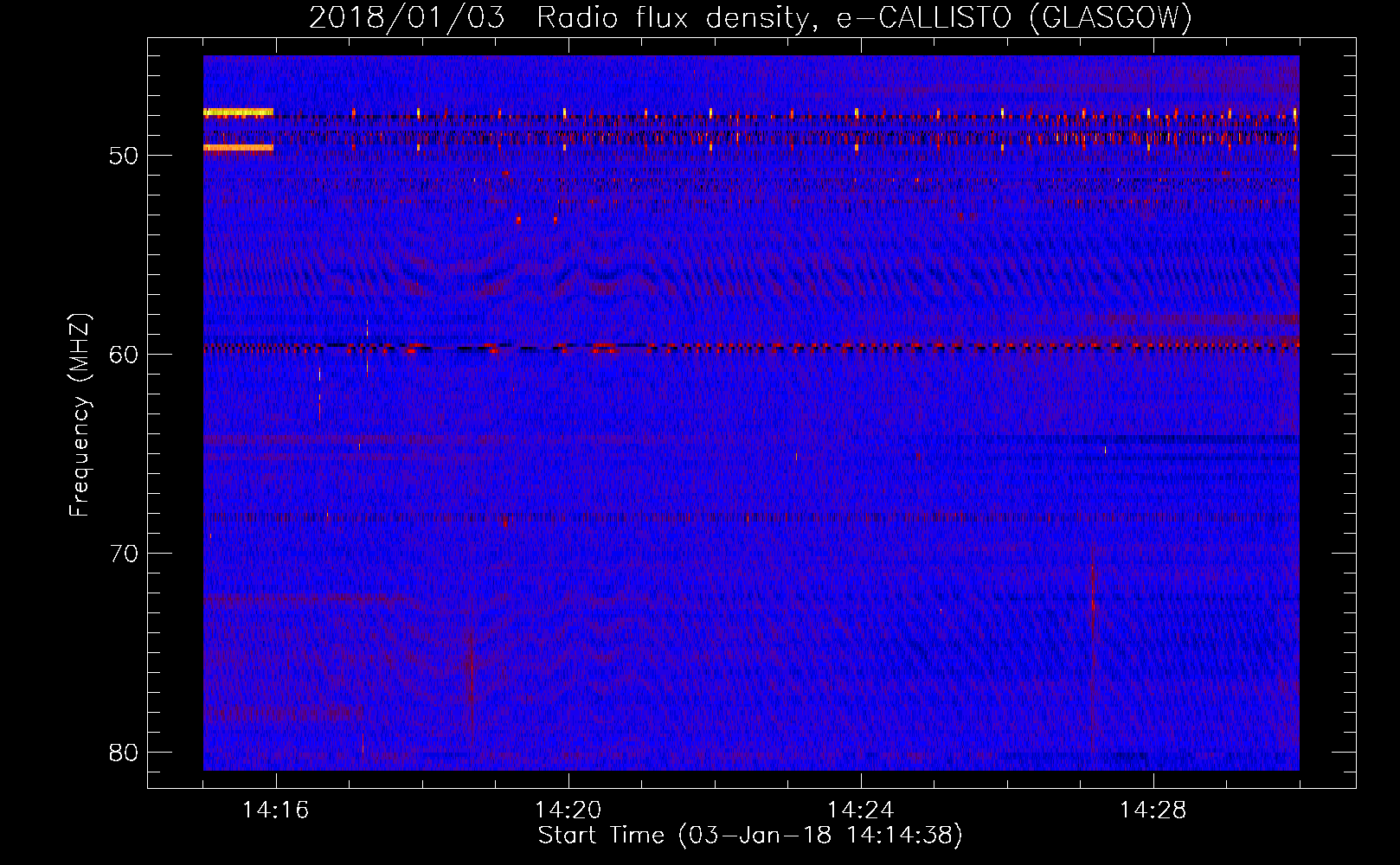Click the bright yellow band near 48 MHz

[x=238, y=112]
